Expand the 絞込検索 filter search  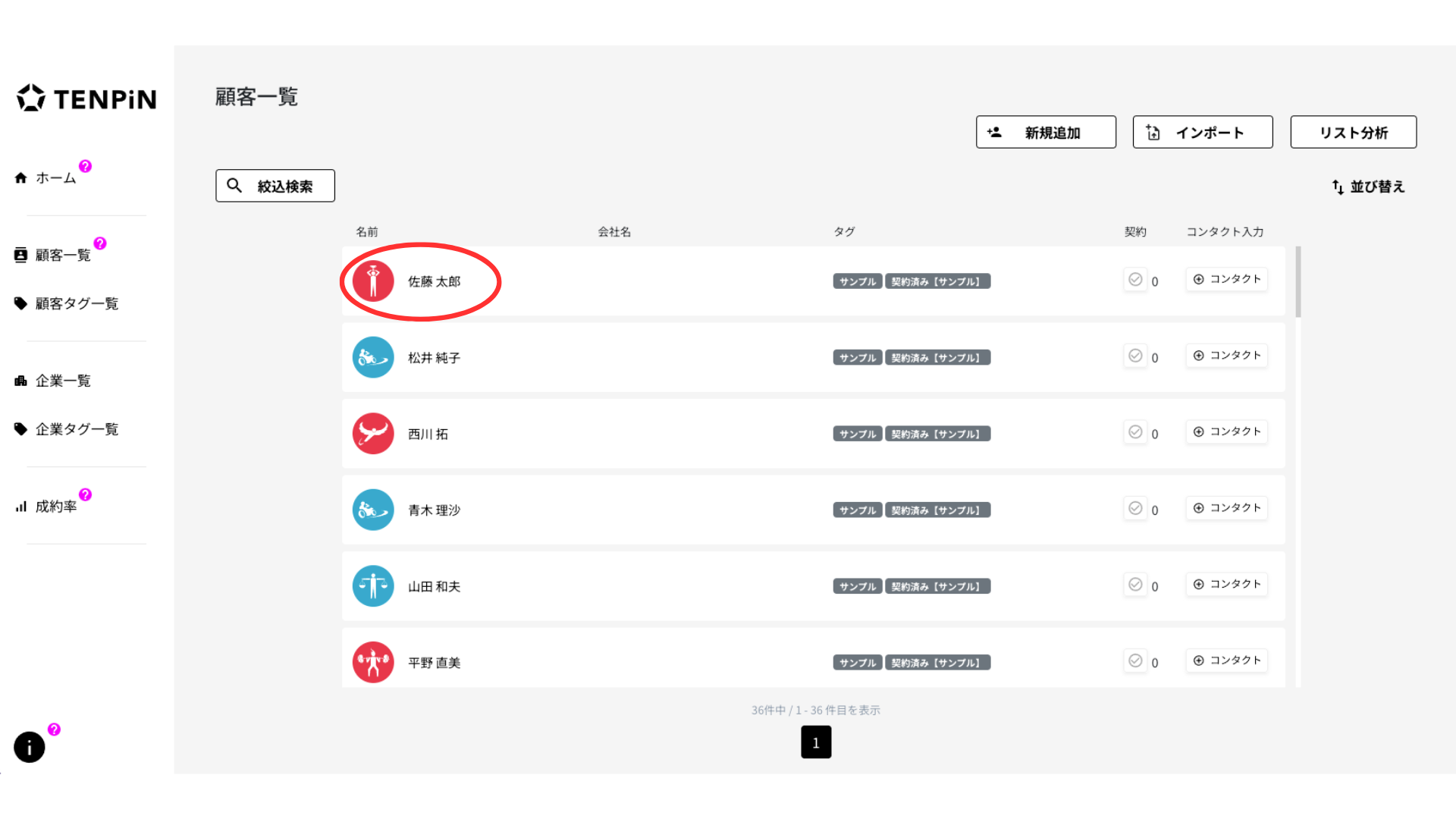point(275,186)
